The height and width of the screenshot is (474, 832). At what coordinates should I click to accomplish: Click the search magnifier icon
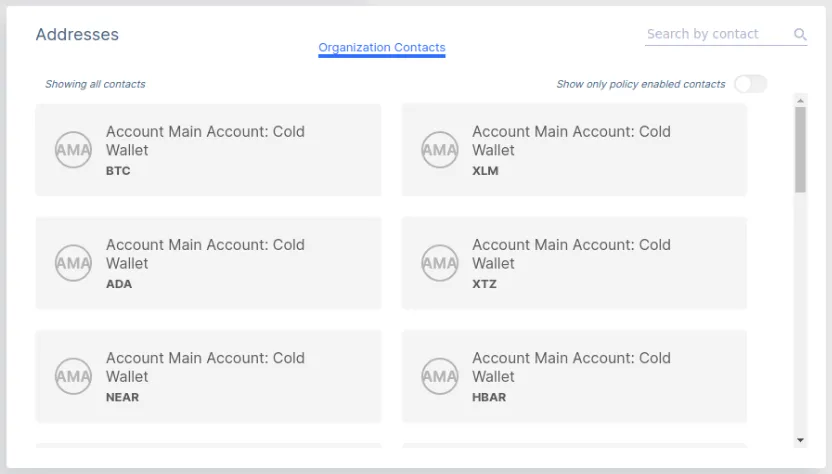point(800,35)
